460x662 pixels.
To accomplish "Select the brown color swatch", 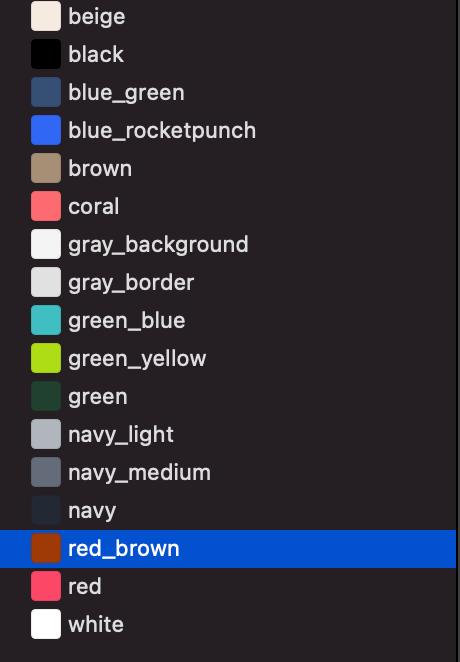I will coord(46,168).
